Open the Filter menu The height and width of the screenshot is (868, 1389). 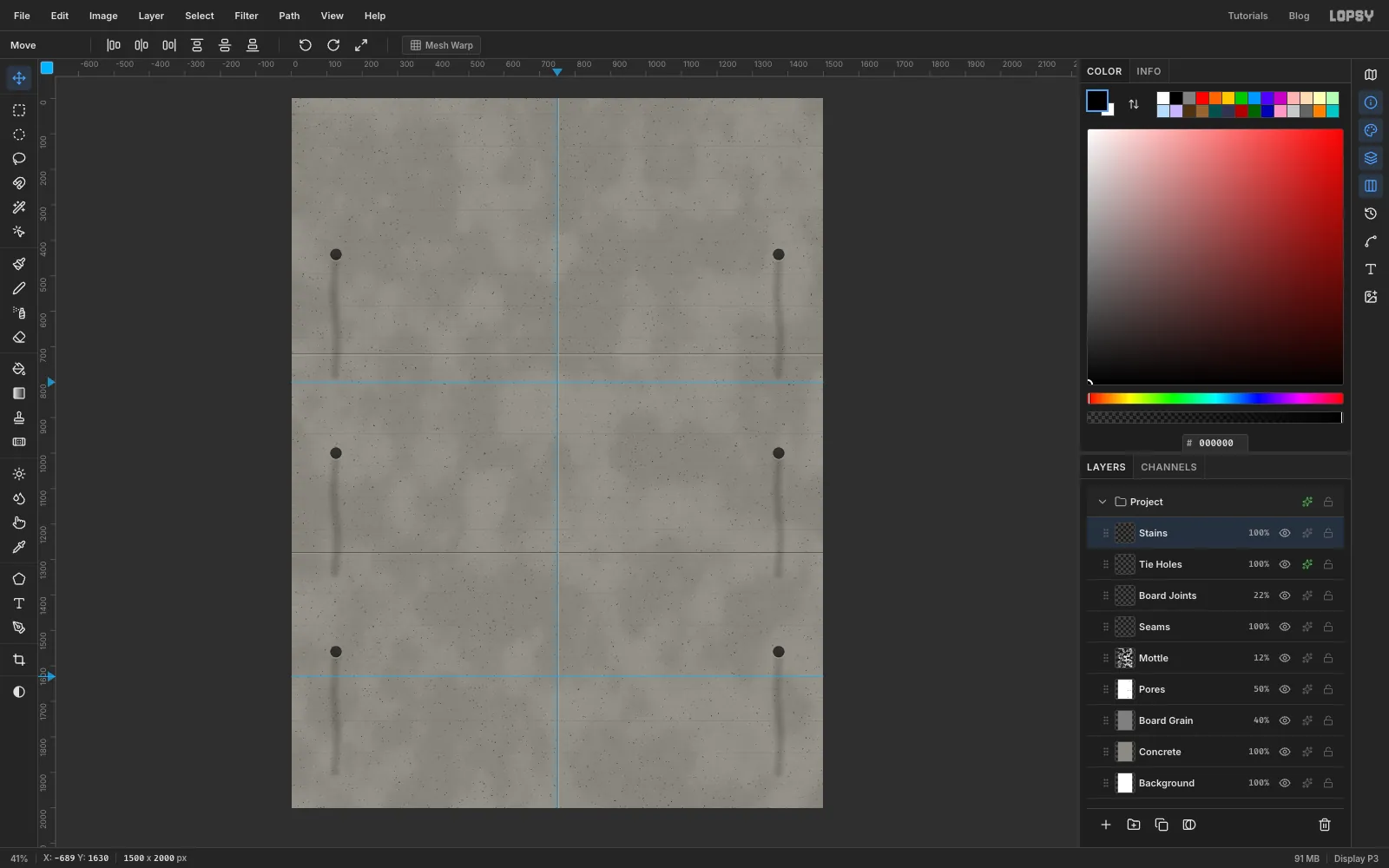(247, 16)
